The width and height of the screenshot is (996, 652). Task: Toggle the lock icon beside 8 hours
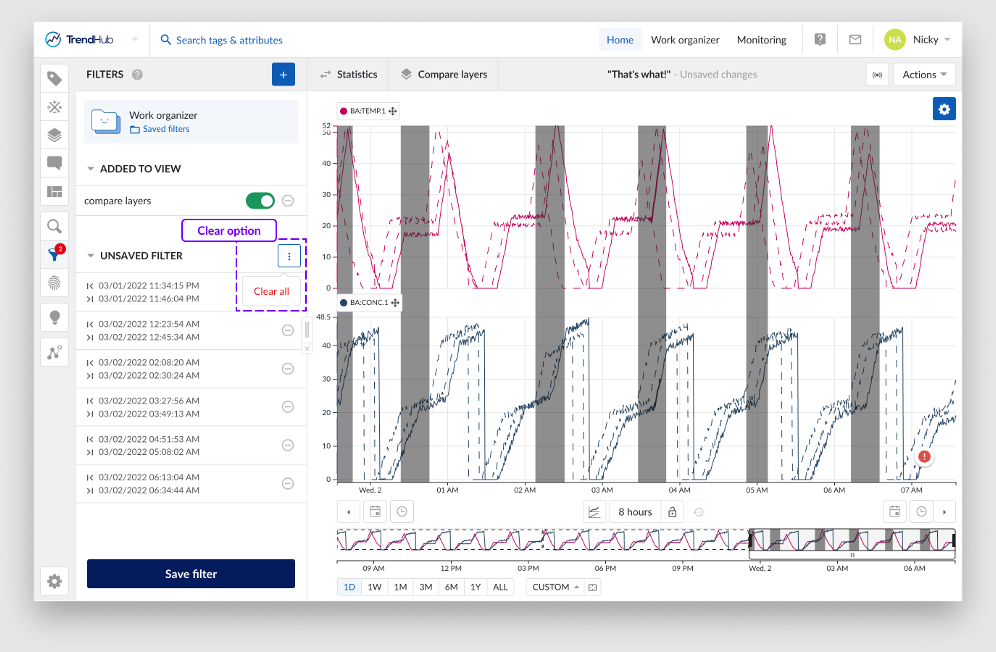click(x=672, y=512)
